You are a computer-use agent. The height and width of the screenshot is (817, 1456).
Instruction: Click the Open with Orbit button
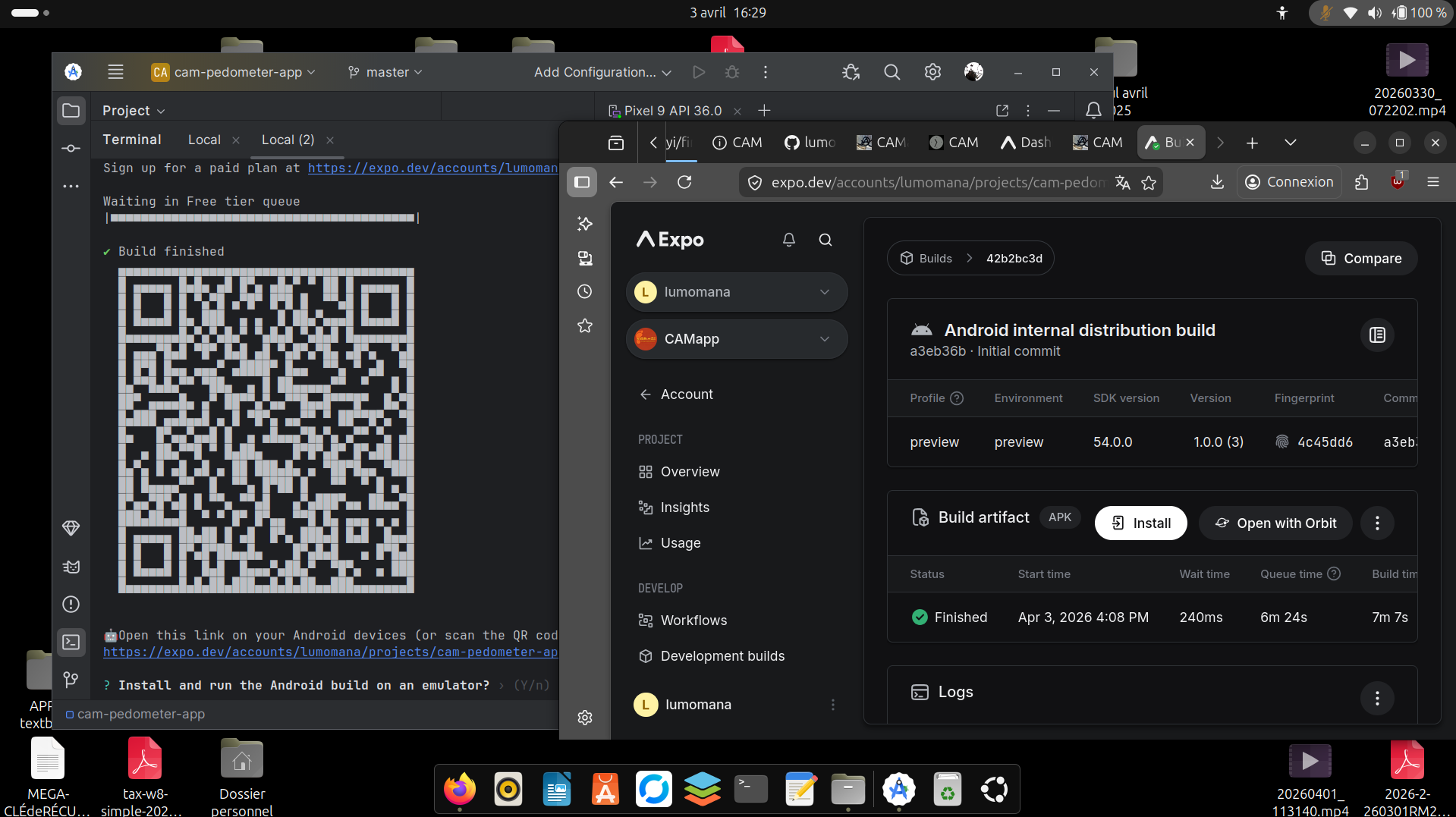[1275, 523]
